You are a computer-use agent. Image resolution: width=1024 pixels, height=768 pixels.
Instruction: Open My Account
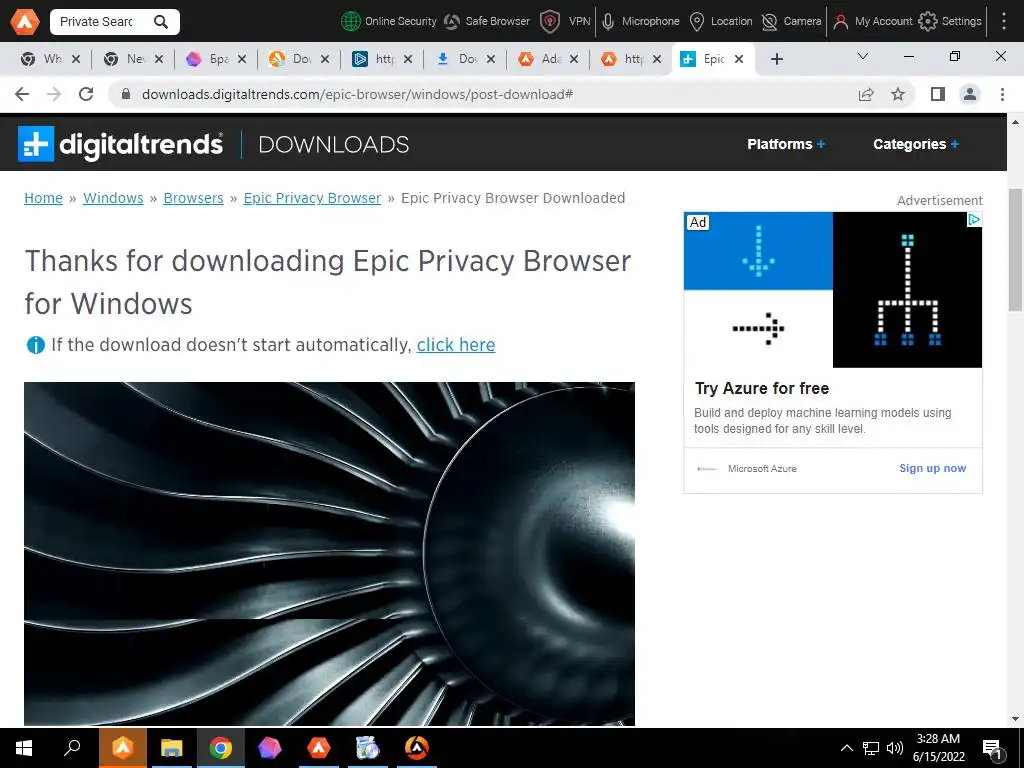coord(872,22)
